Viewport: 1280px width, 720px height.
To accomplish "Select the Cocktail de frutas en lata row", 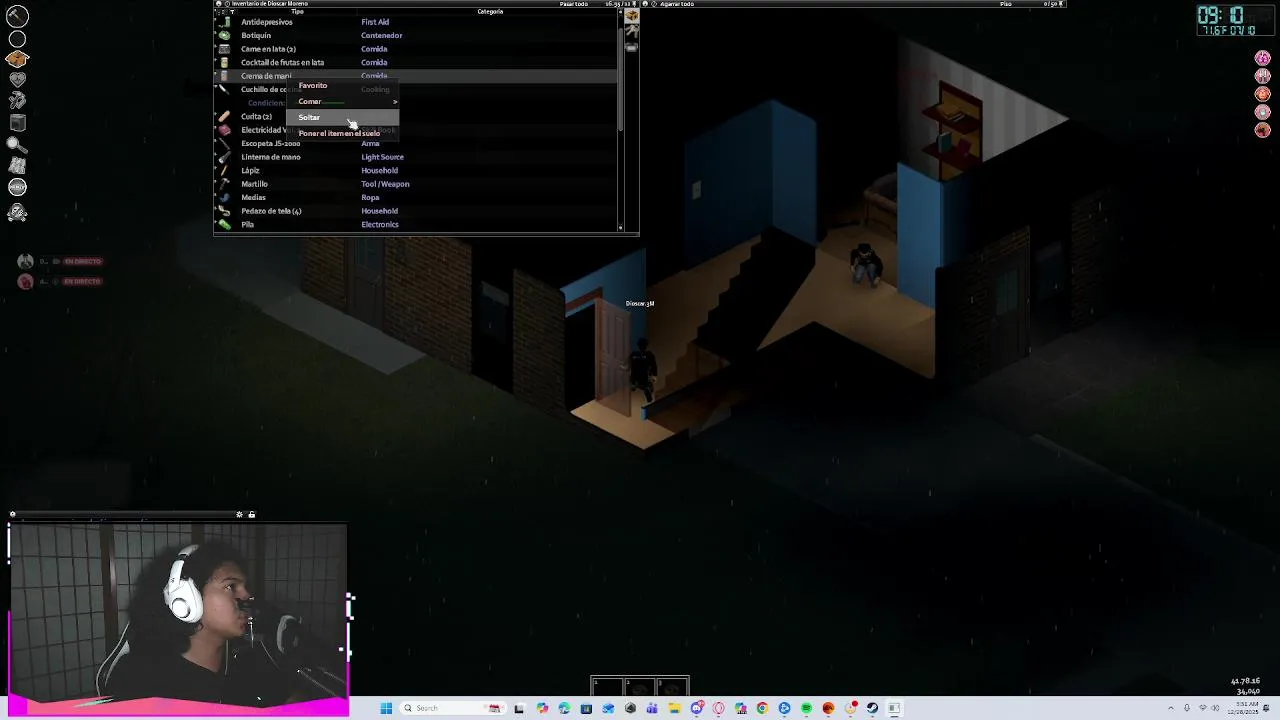I will pyautogui.click(x=416, y=62).
